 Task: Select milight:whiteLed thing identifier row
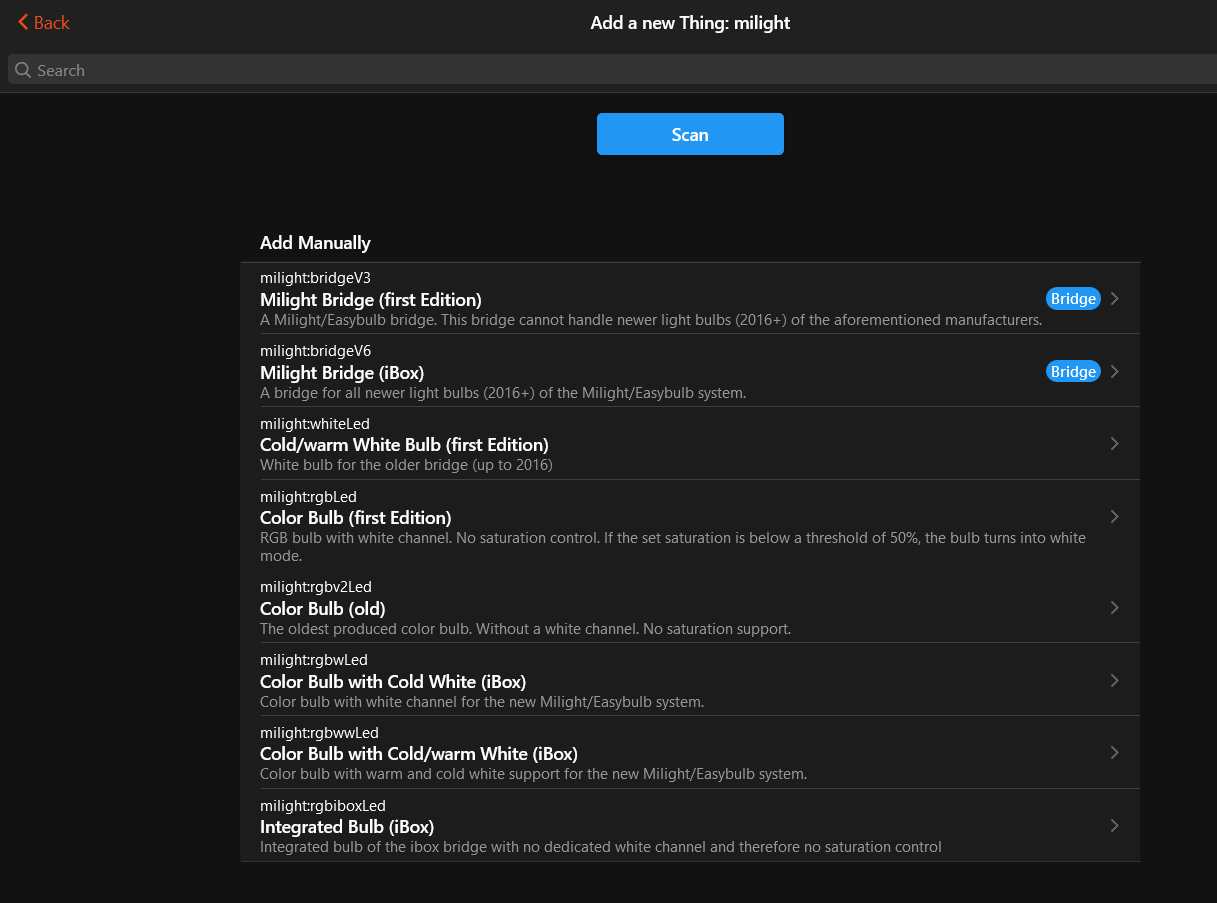(314, 424)
